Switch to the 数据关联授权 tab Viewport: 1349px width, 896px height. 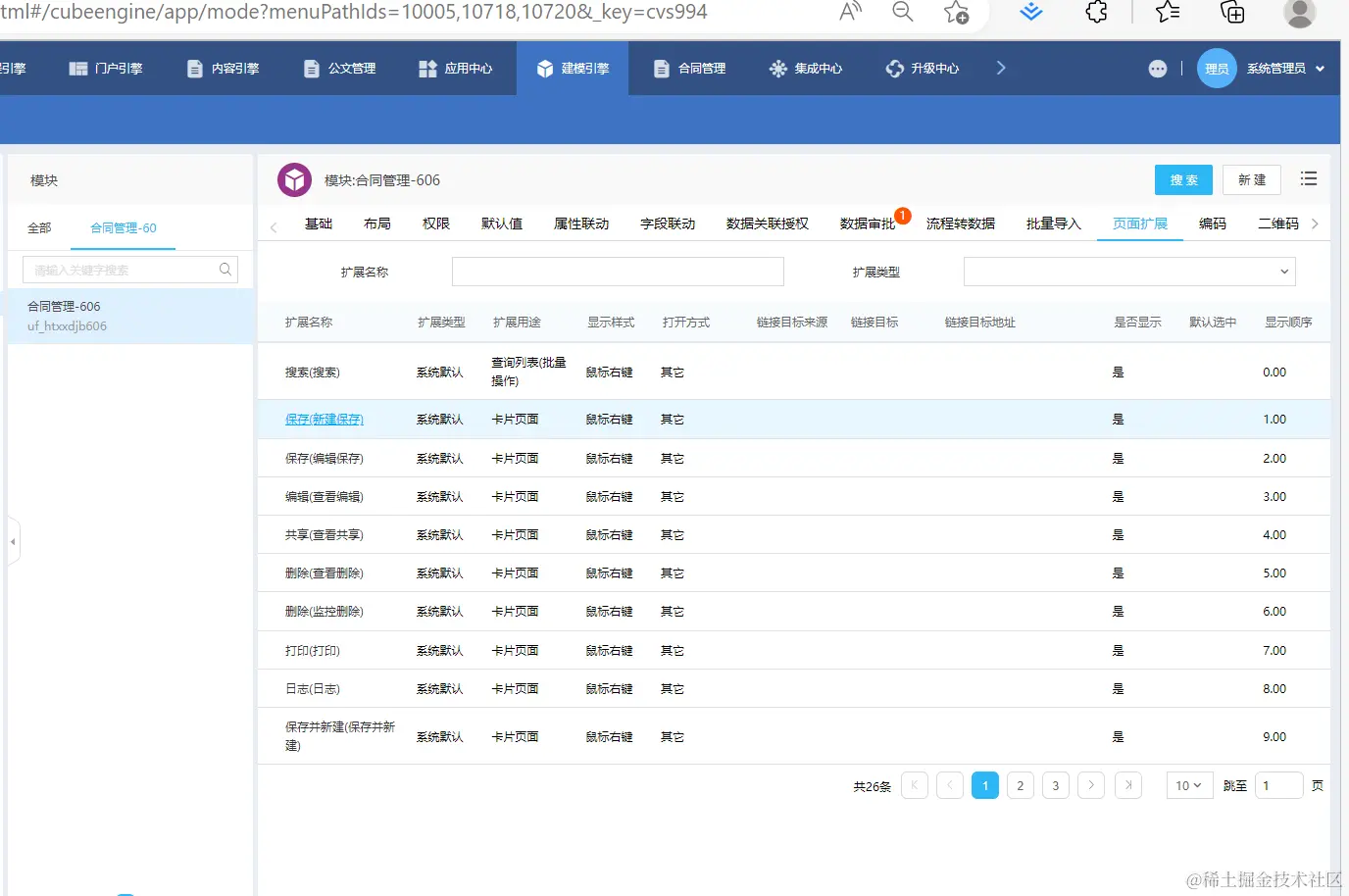tap(768, 224)
